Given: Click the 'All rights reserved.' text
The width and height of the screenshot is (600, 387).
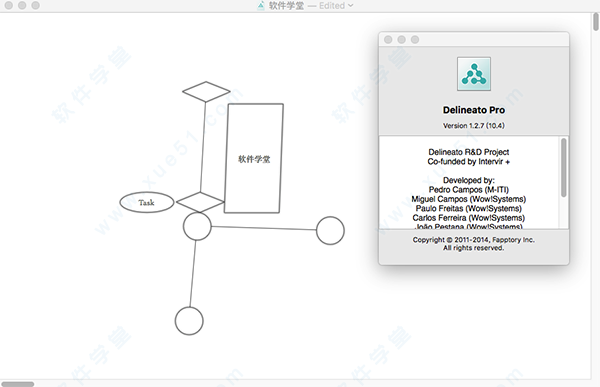Looking at the screenshot, I should tap(474, 248).
